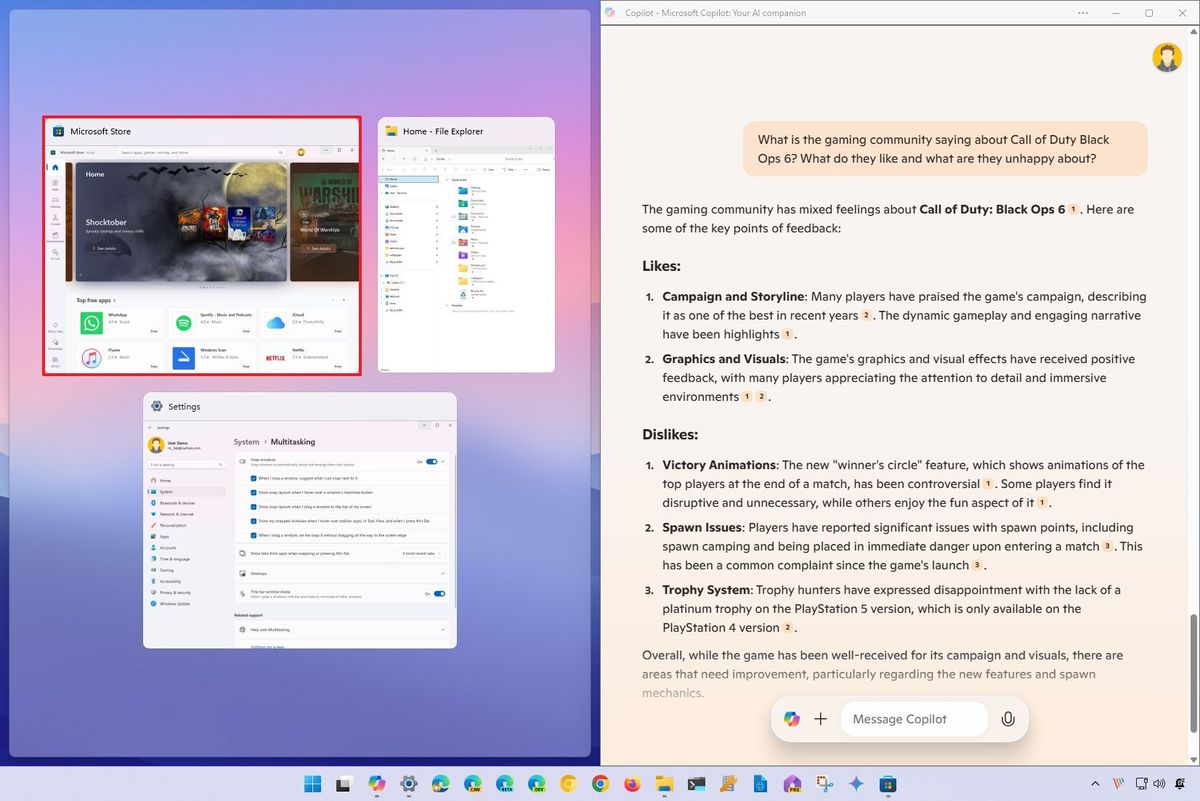Expand the Desktops section in Settings
This screenshot has height=801, width=1200.
(441, 574)
